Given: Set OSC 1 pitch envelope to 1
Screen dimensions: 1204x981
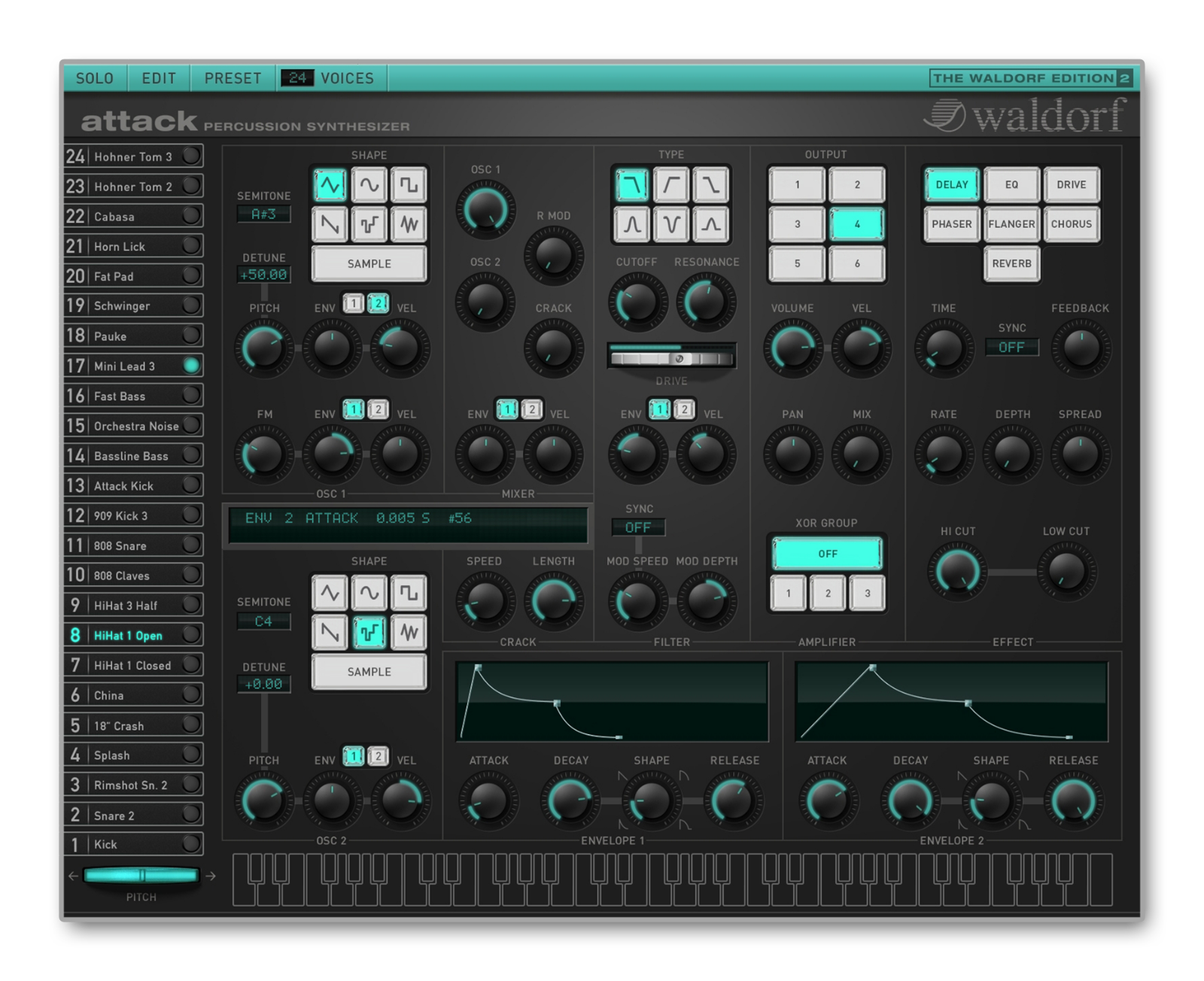Looking at the screenshot, I should click(x=354, y=304).
